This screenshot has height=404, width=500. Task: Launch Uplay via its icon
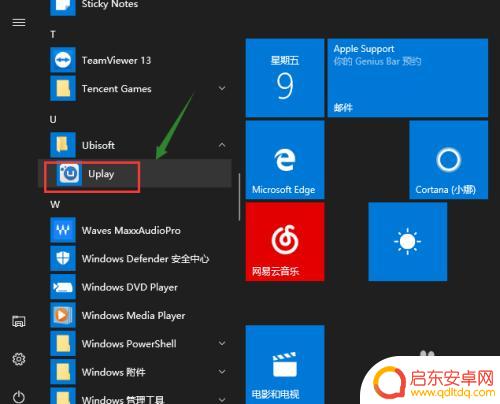[x=69, y=174]
